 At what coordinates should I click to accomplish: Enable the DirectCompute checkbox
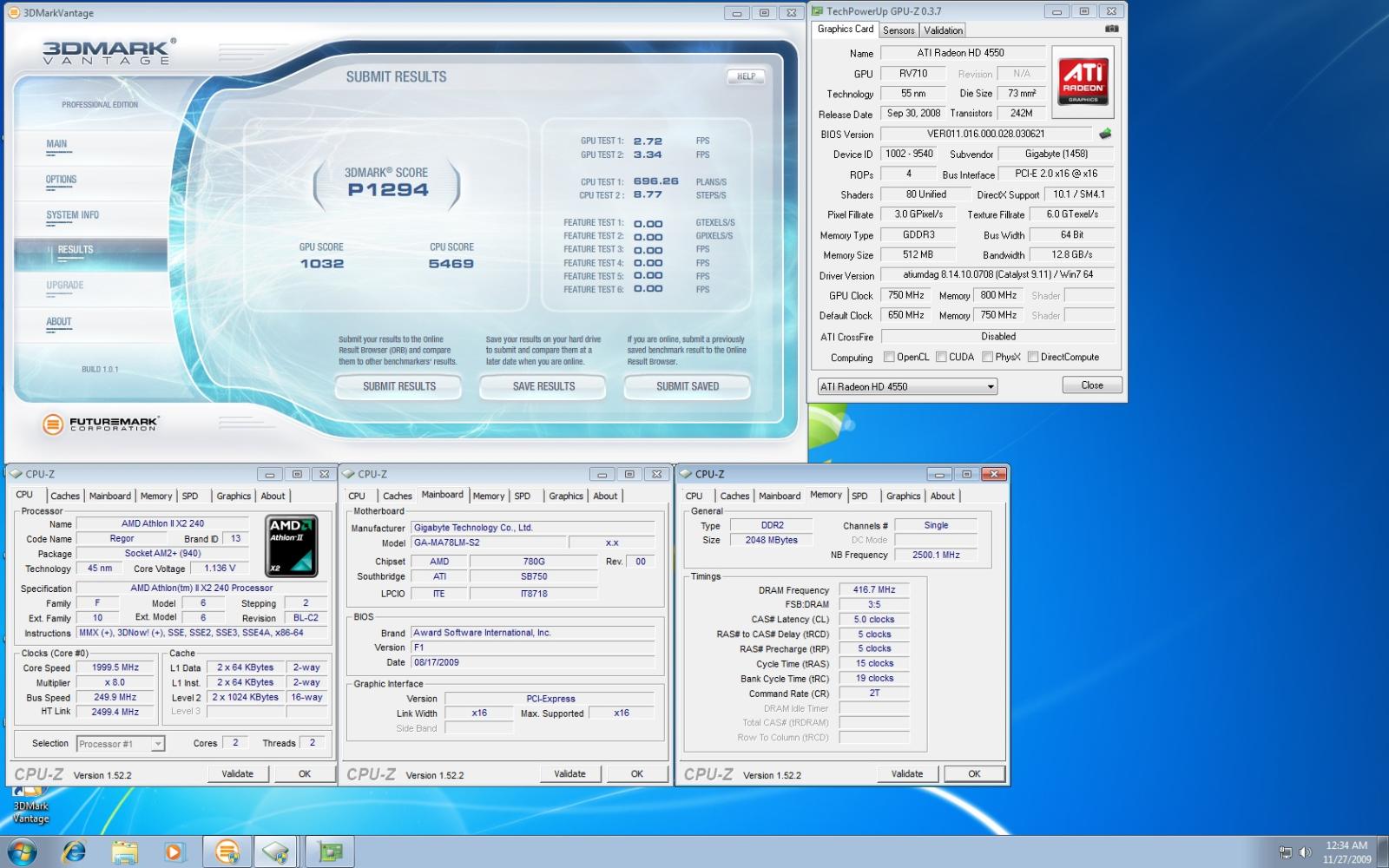(1033, 357)
